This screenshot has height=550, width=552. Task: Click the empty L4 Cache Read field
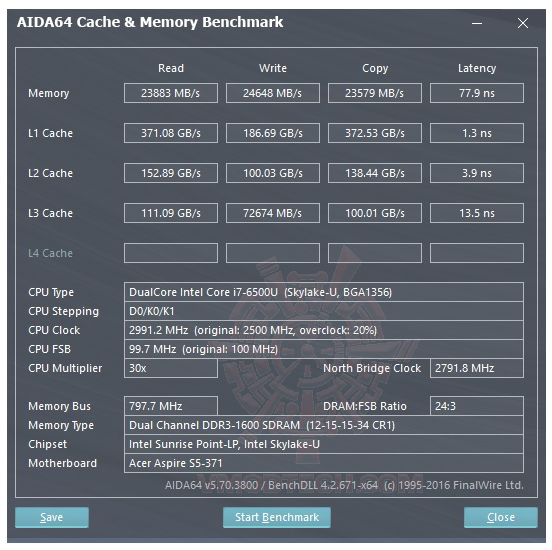pos(171,253)
